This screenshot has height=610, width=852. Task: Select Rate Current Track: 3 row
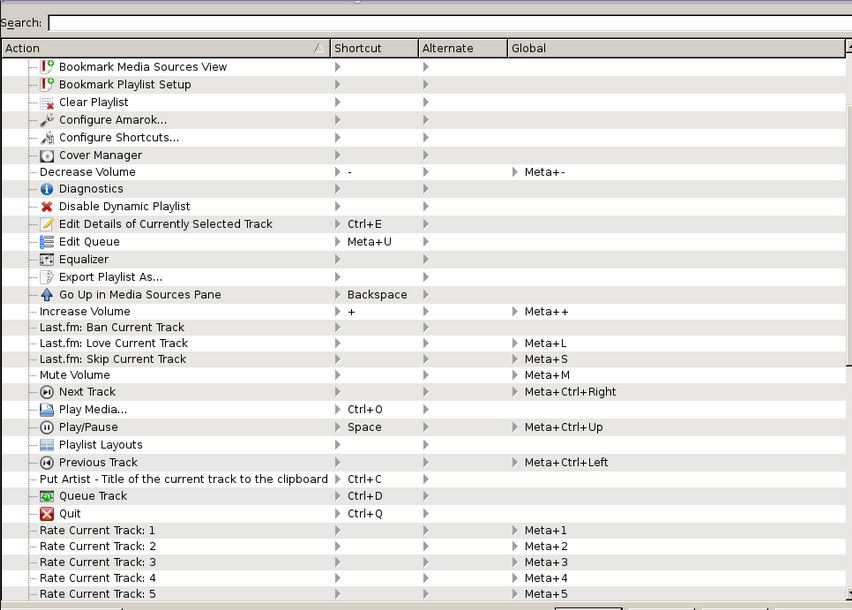pos(424,562)
